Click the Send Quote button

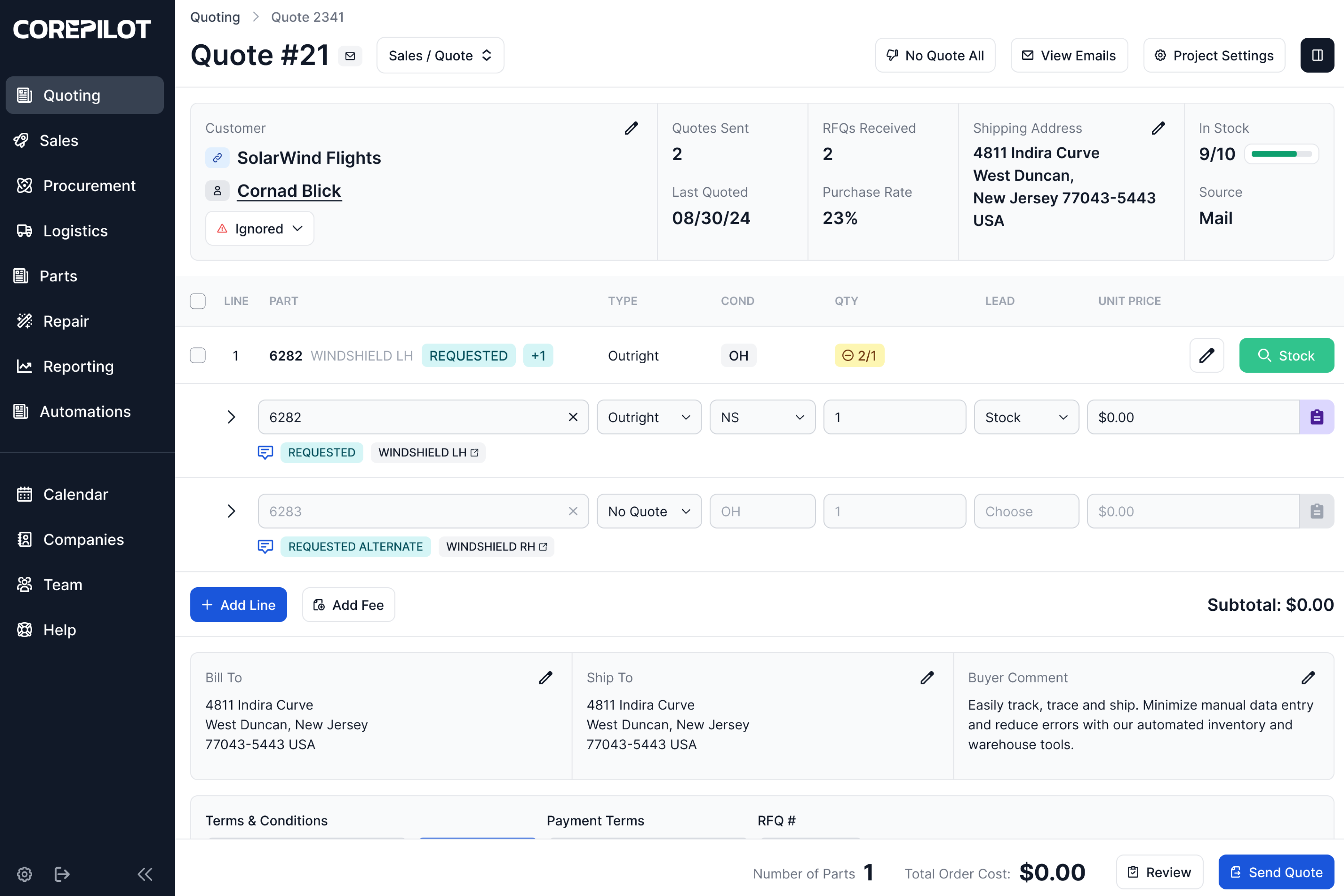tap(1276, 872)
